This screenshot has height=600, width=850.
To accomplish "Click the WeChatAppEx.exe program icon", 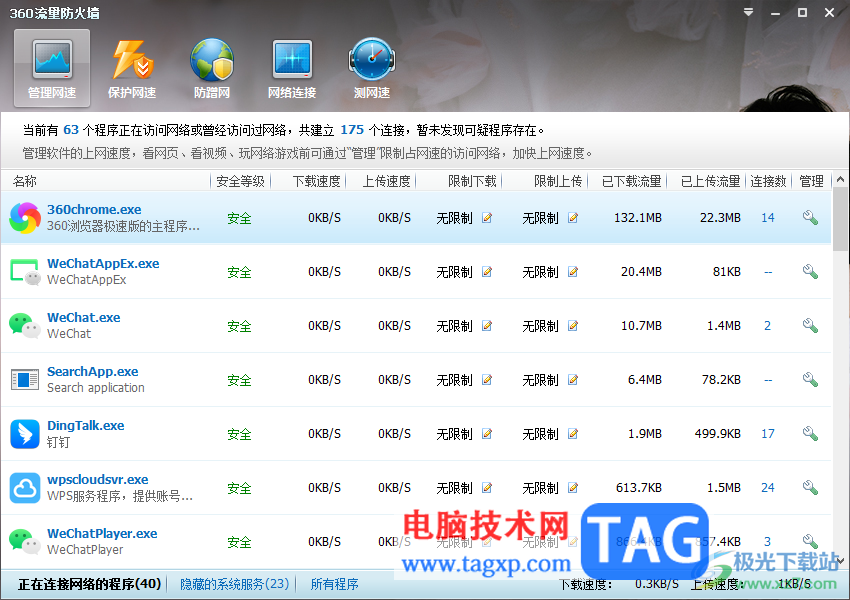I will click(25, 272).
